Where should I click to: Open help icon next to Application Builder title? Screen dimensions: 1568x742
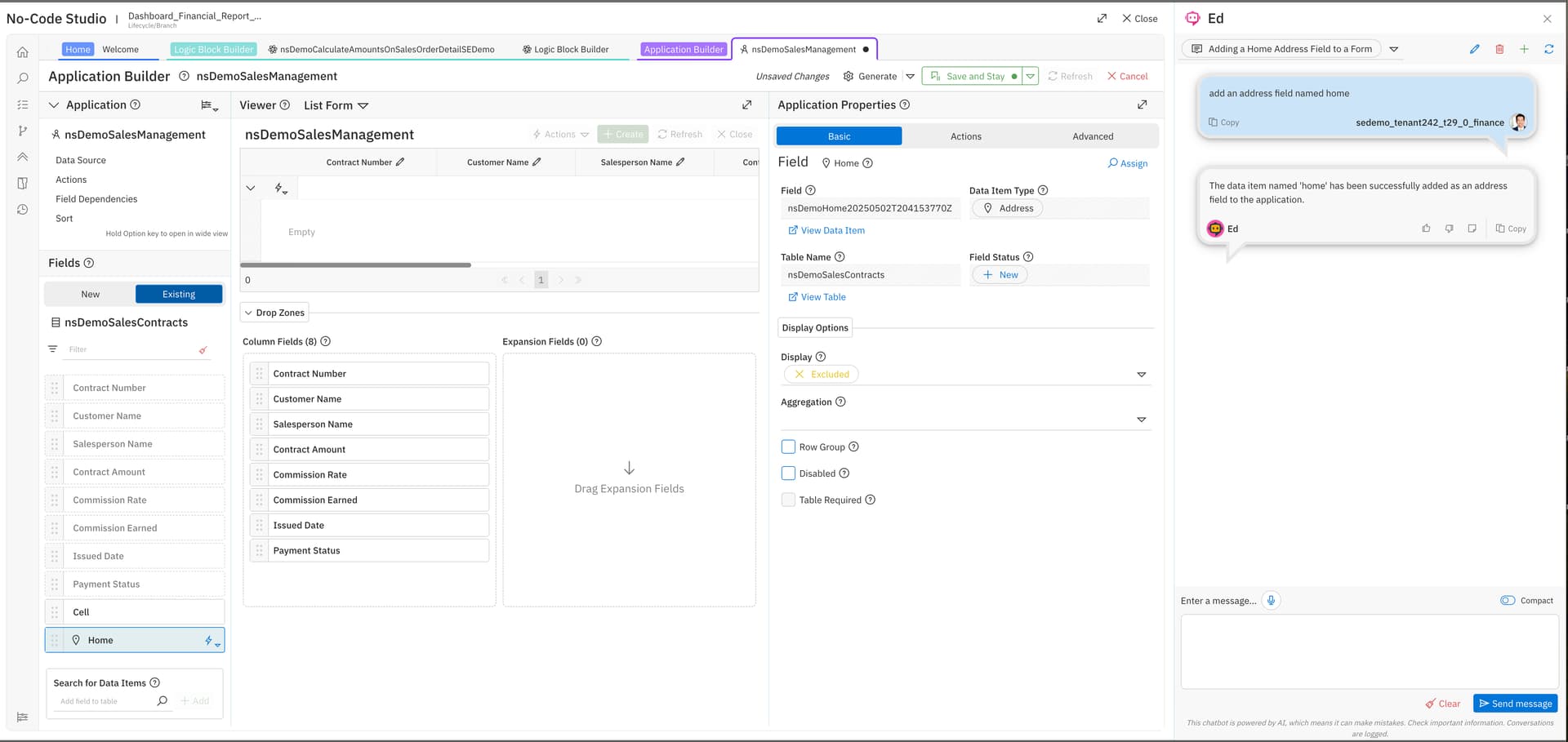pos(184,76)
